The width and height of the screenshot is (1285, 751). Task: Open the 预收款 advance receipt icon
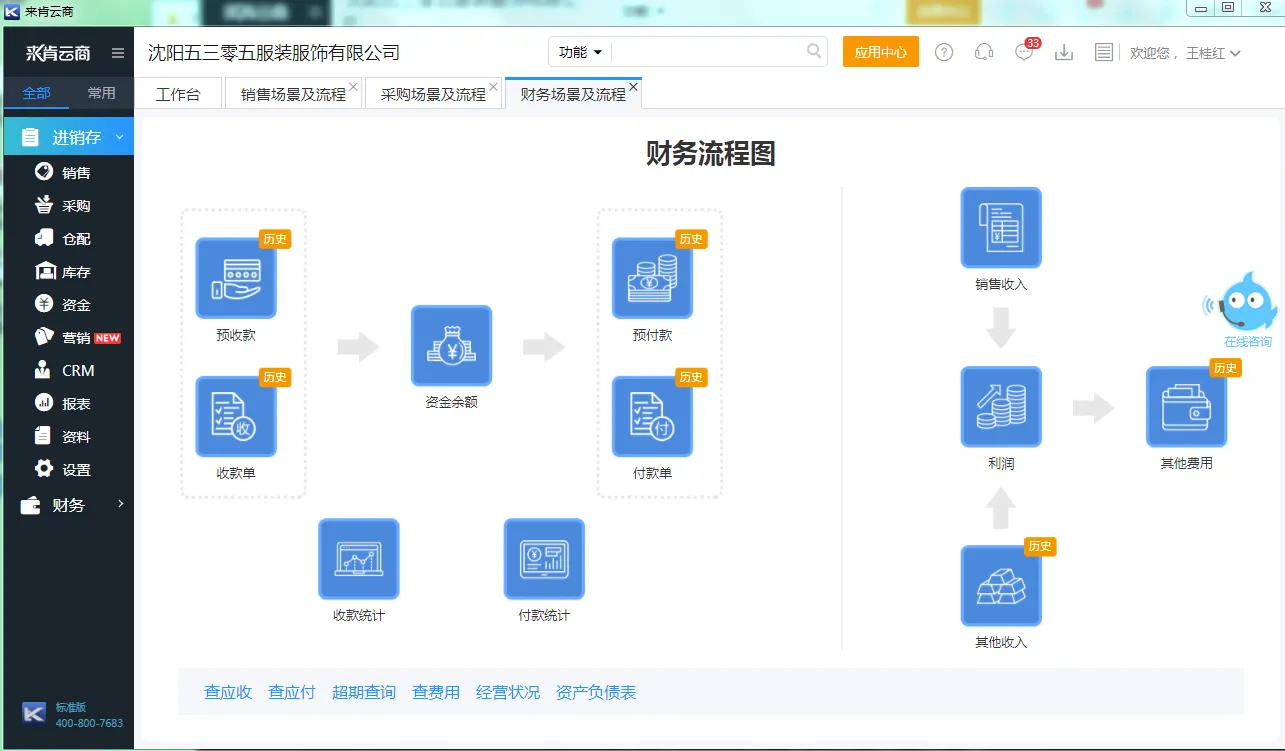pyautogui.click(x=236, y=278)
